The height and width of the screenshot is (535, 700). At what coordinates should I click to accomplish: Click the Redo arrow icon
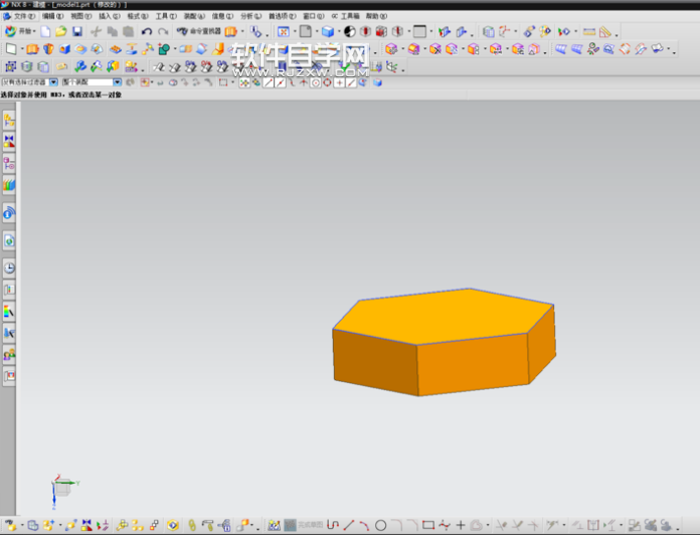coord(162,32)
